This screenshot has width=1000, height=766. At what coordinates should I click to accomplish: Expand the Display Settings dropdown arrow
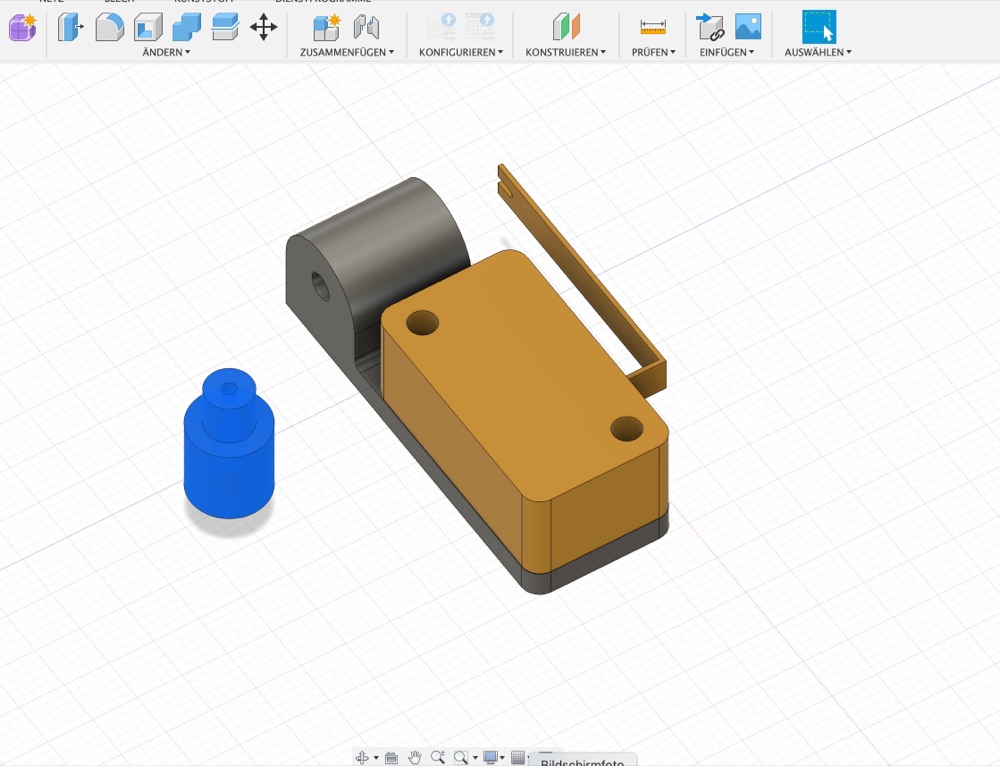pyautogui.click(x=503, y=758)
